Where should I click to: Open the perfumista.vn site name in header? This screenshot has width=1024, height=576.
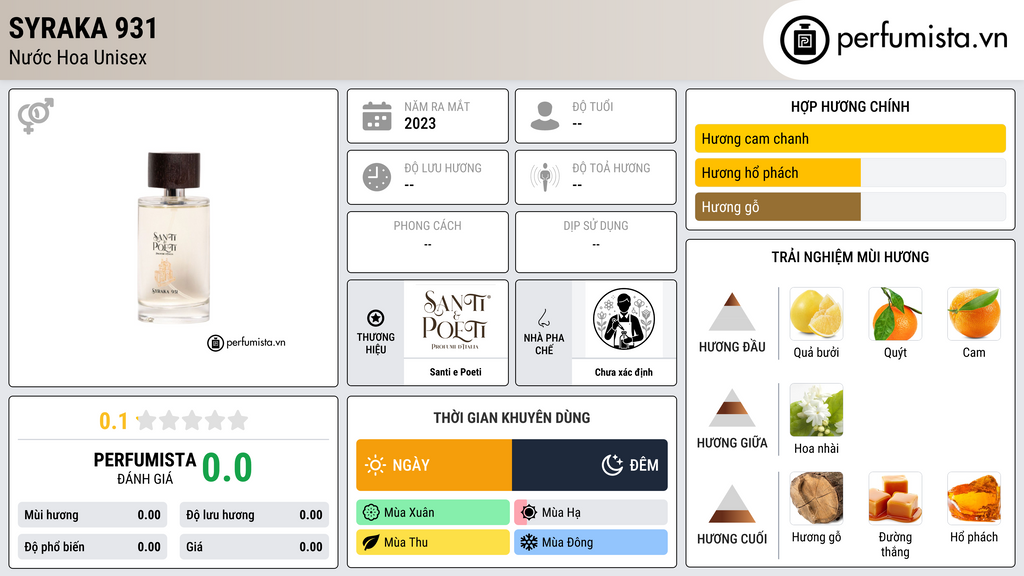(x=922, y=39)
